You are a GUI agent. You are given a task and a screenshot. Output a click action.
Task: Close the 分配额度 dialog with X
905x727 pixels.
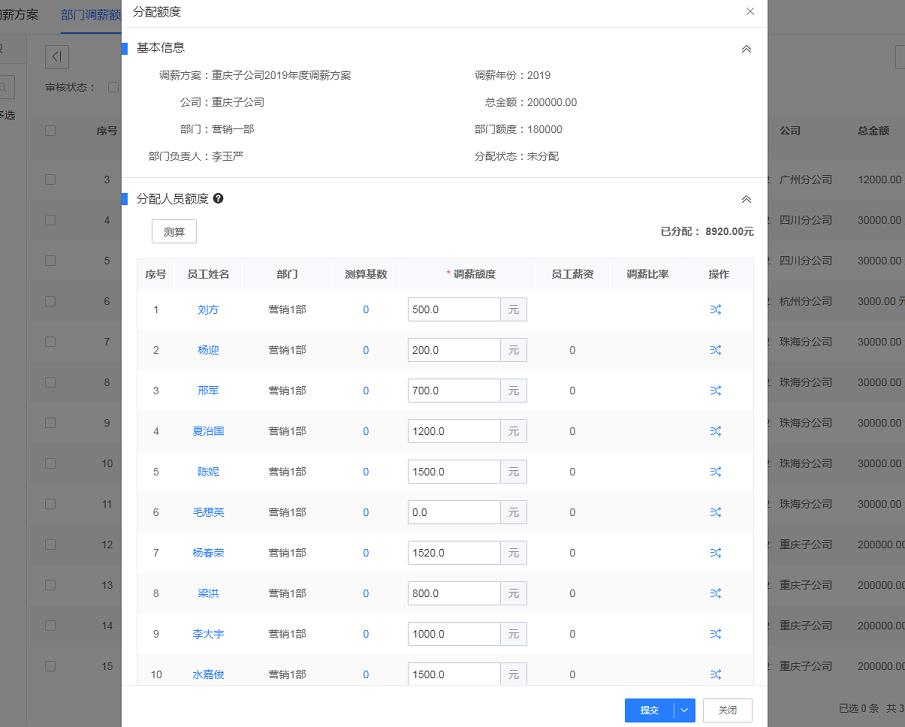(750, 12)
